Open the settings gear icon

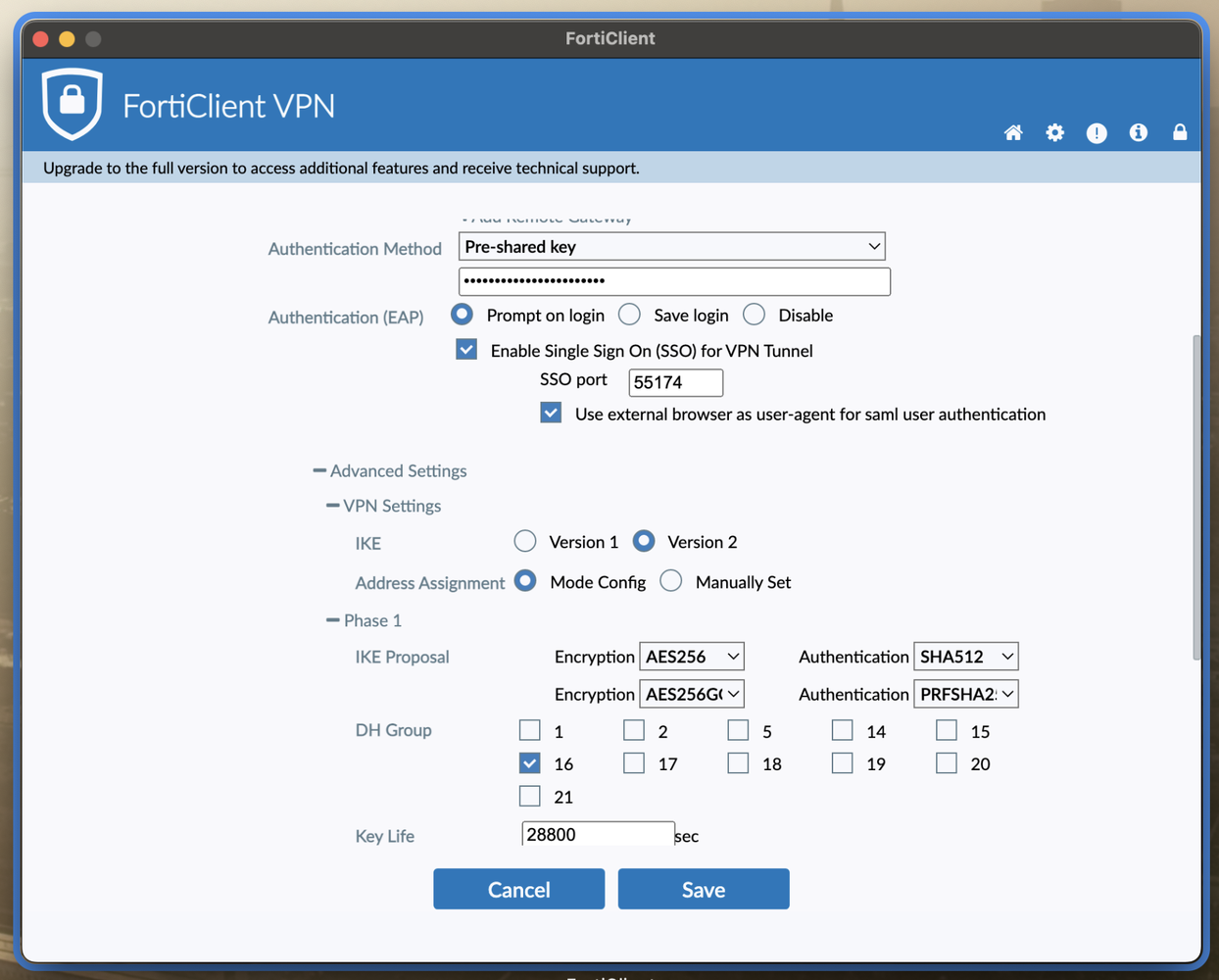1054,132
